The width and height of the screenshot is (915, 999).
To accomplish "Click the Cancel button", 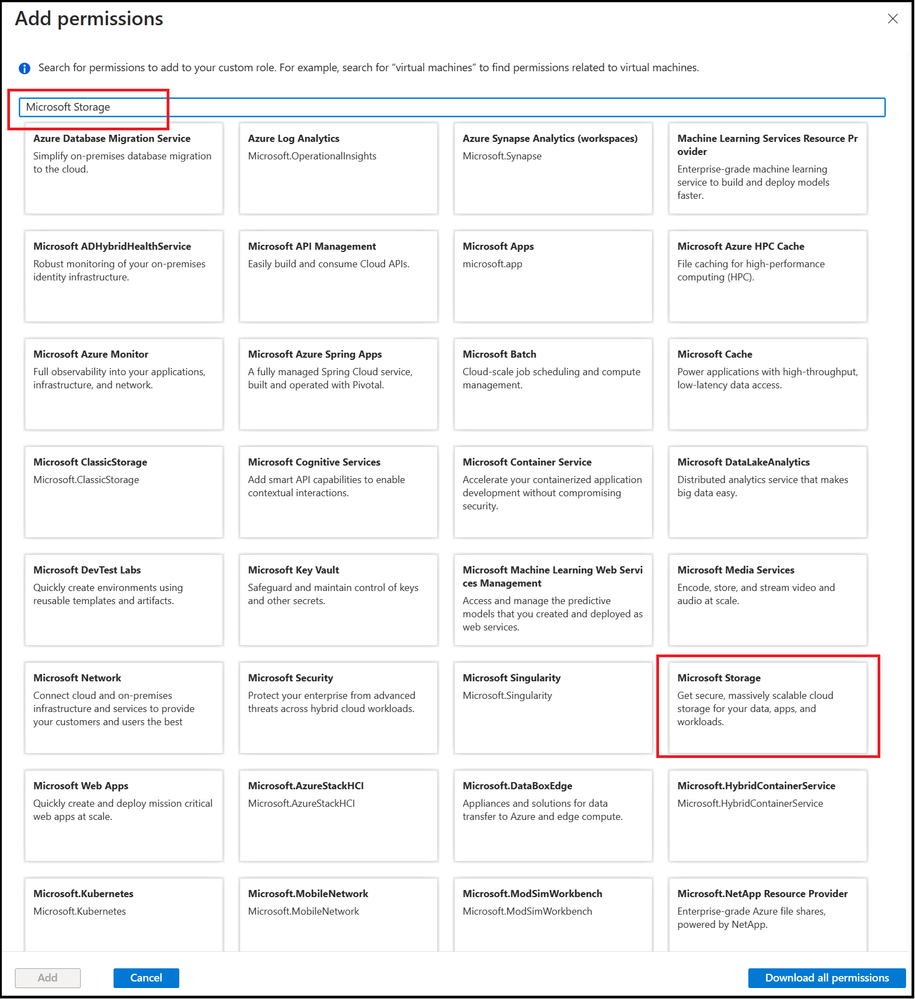I will pos(146,977).
